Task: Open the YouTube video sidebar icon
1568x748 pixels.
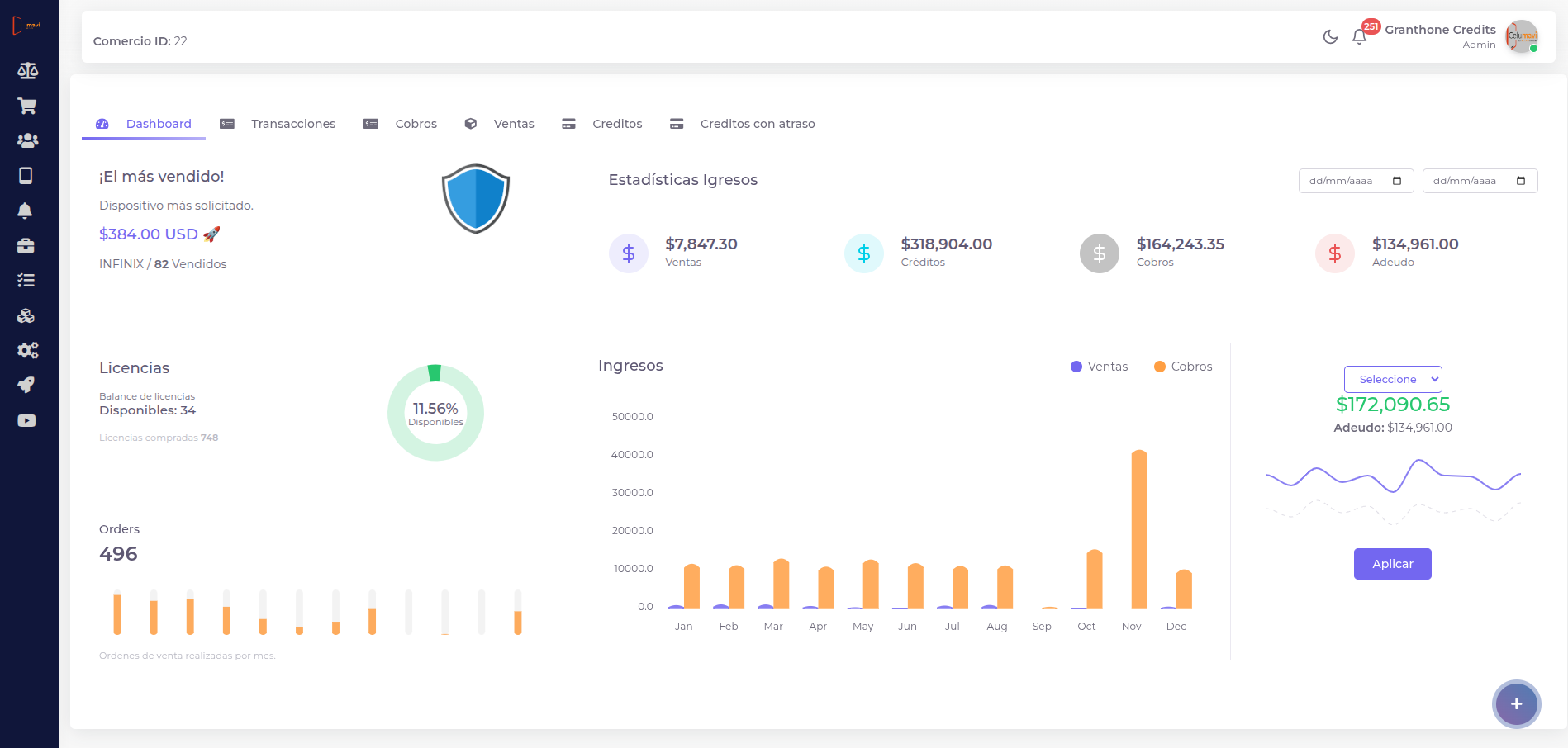Action: point(26,421)
